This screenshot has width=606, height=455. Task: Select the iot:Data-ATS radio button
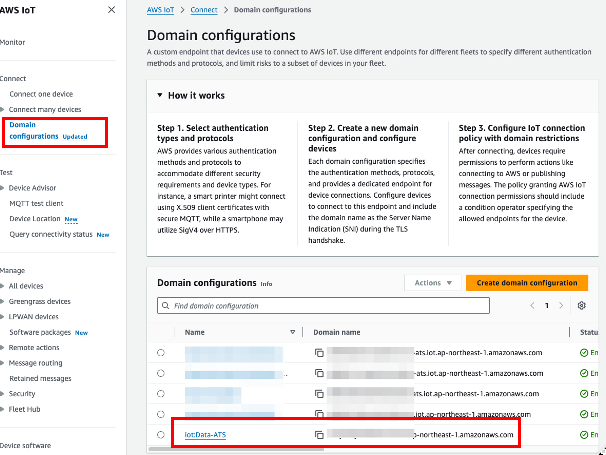coord(161,435)
